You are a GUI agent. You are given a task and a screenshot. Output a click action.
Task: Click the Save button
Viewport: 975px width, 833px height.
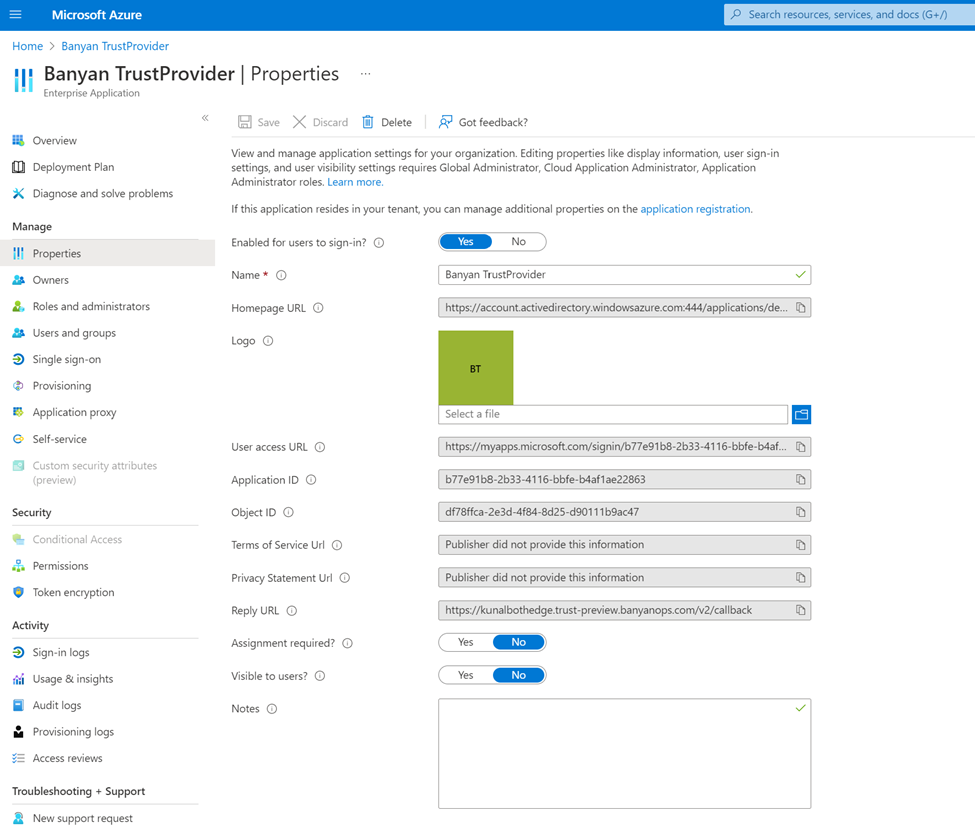tap(259, 122)
